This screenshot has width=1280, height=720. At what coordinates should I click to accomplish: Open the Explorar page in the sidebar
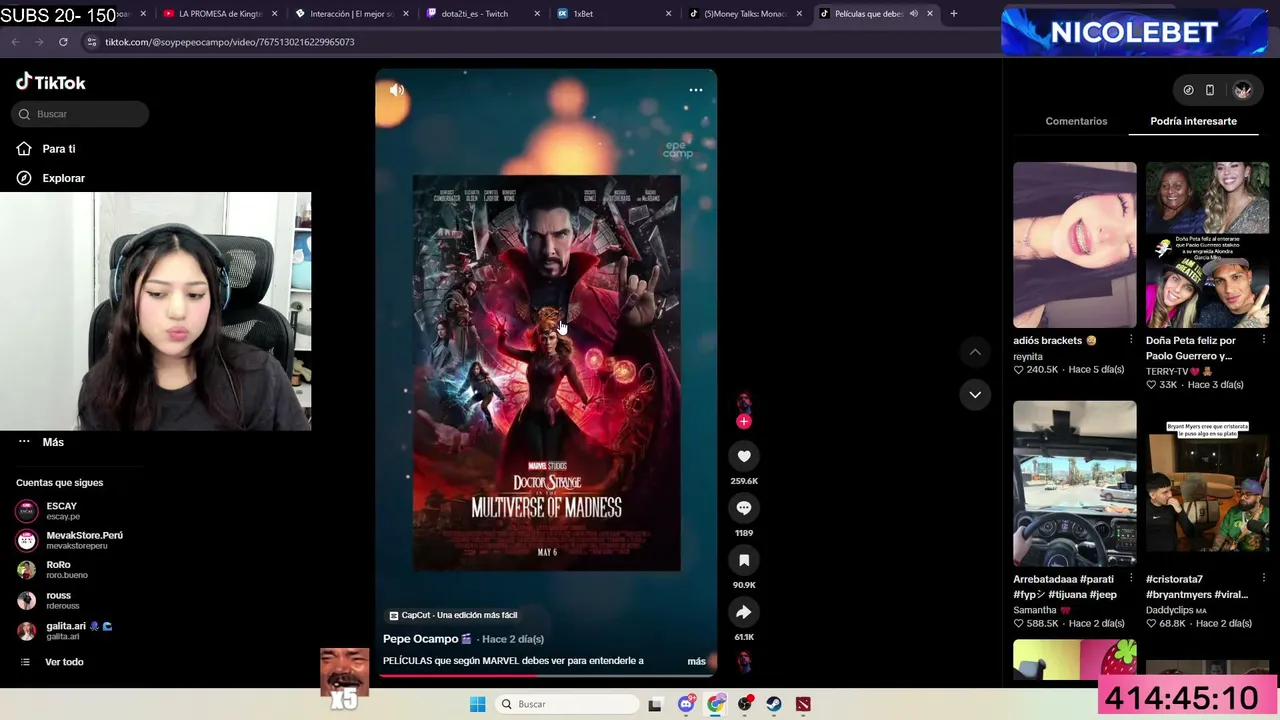[x=63, y=178]
